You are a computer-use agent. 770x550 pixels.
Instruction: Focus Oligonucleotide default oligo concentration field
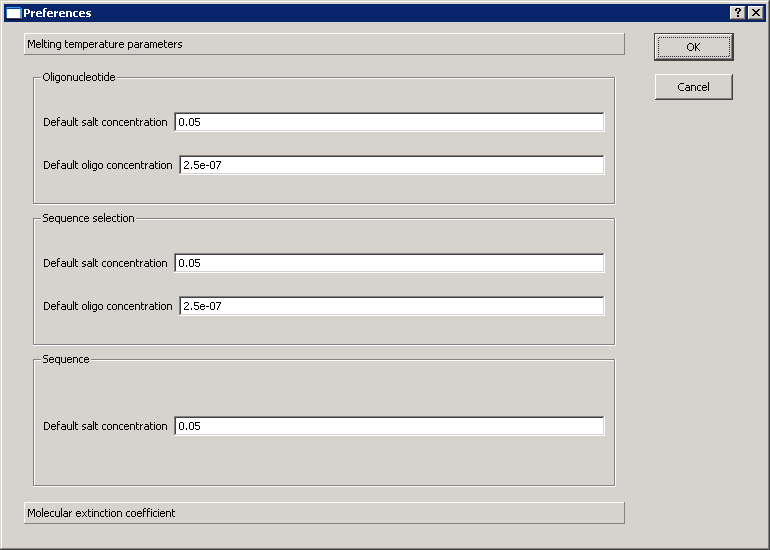pos(392,165)
